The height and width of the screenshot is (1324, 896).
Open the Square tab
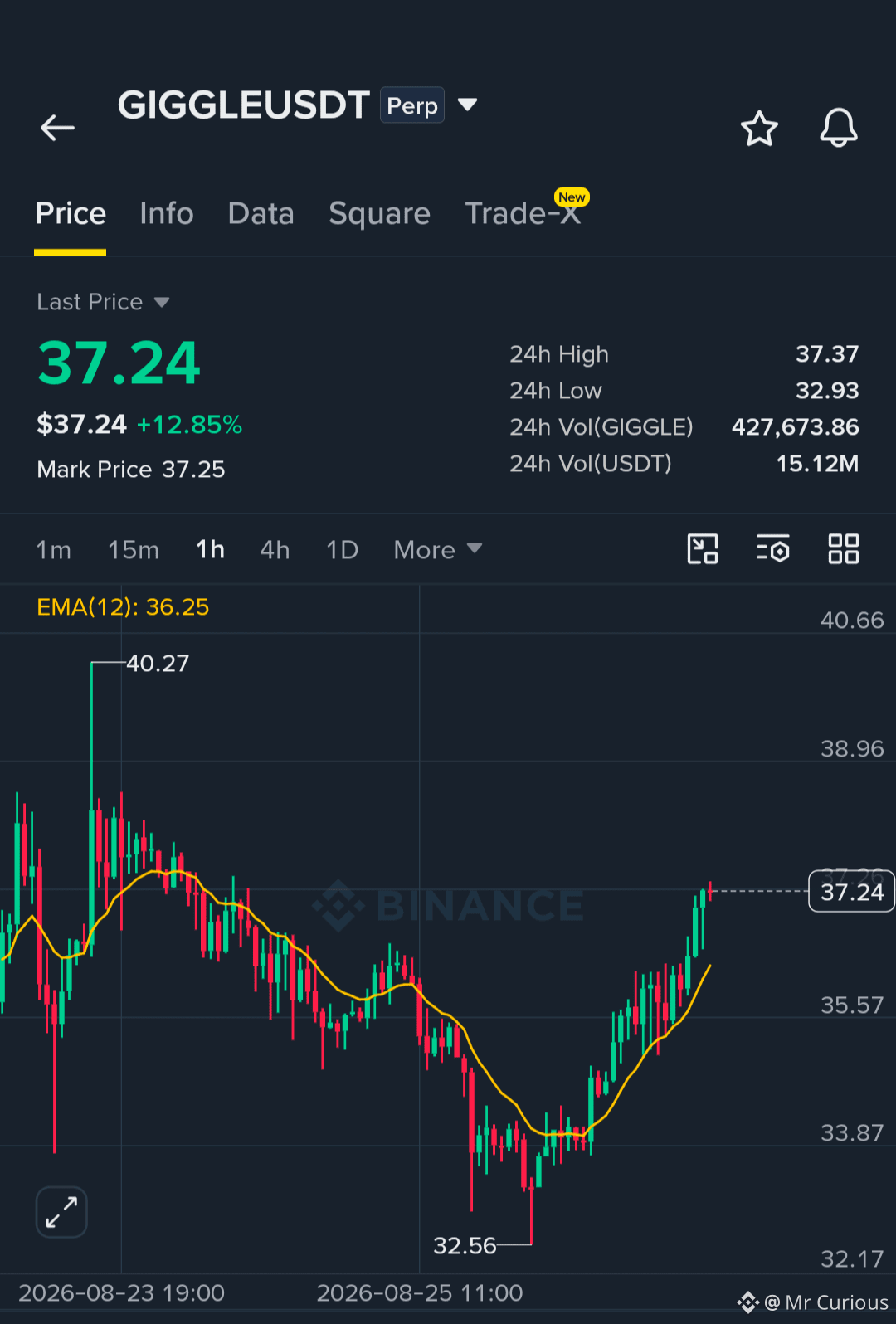(x=379, y=214)
